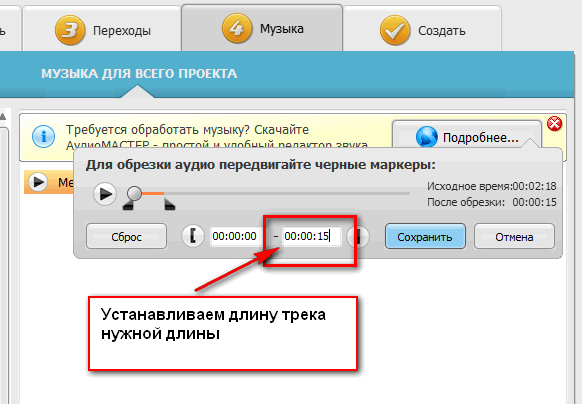Click the number 3 step icon
Image resolution: width=582 pixels, height=404 pixels.
pos(70,30)
